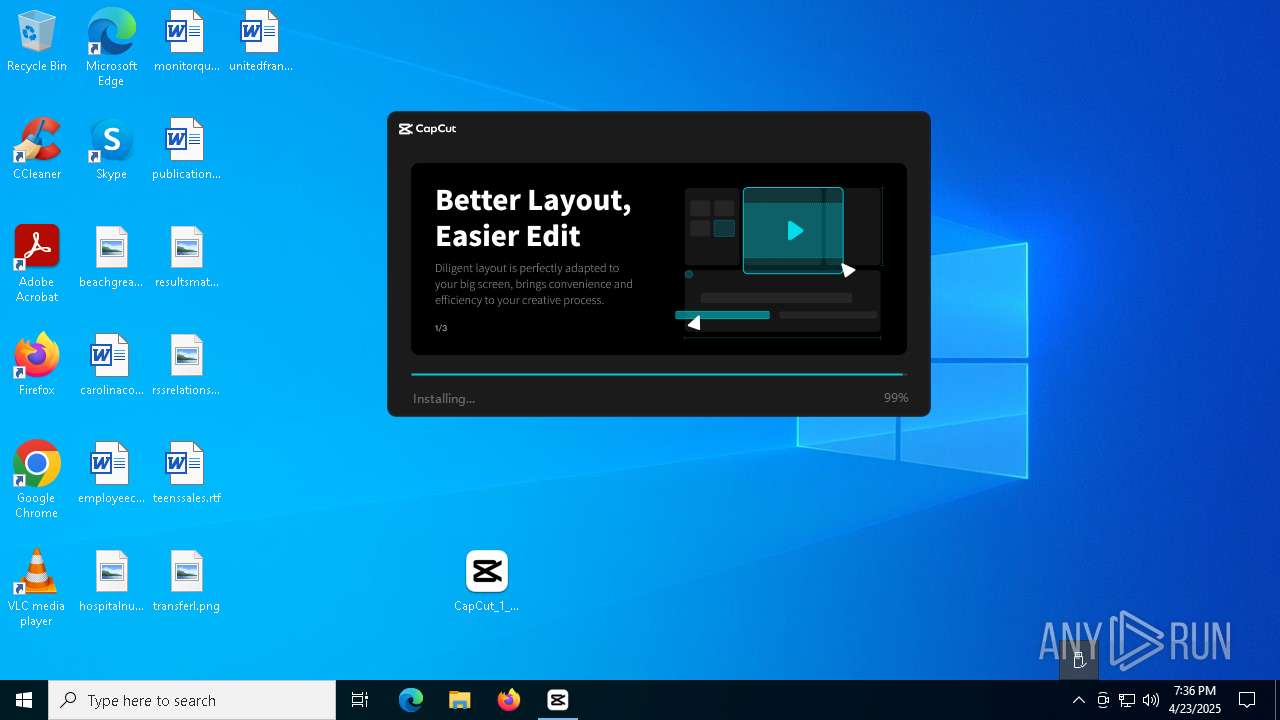This screenshot has width=1280, height=720.
Task: Open File Explorer from the taskbar
Action: [x=460, y=700]
